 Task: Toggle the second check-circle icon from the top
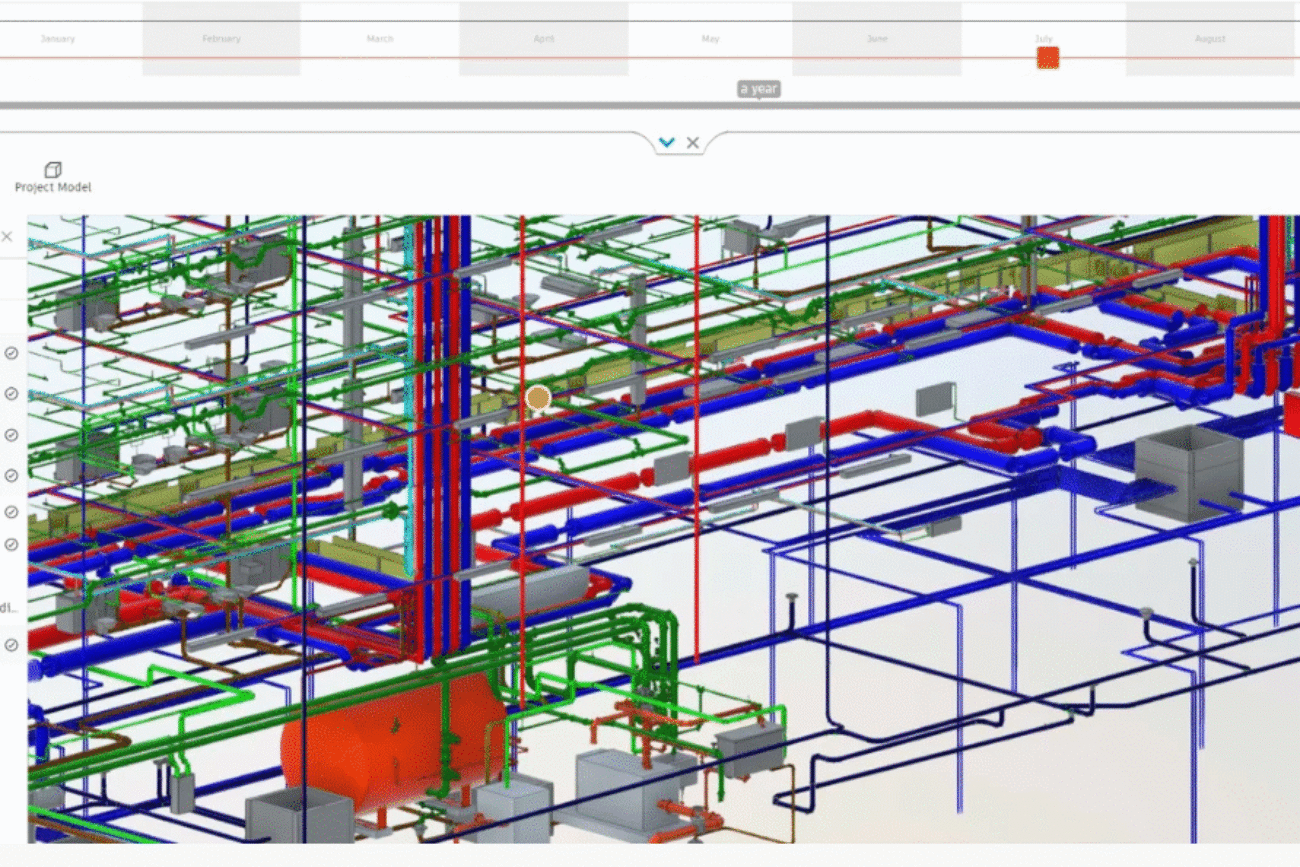coord(11,394)
